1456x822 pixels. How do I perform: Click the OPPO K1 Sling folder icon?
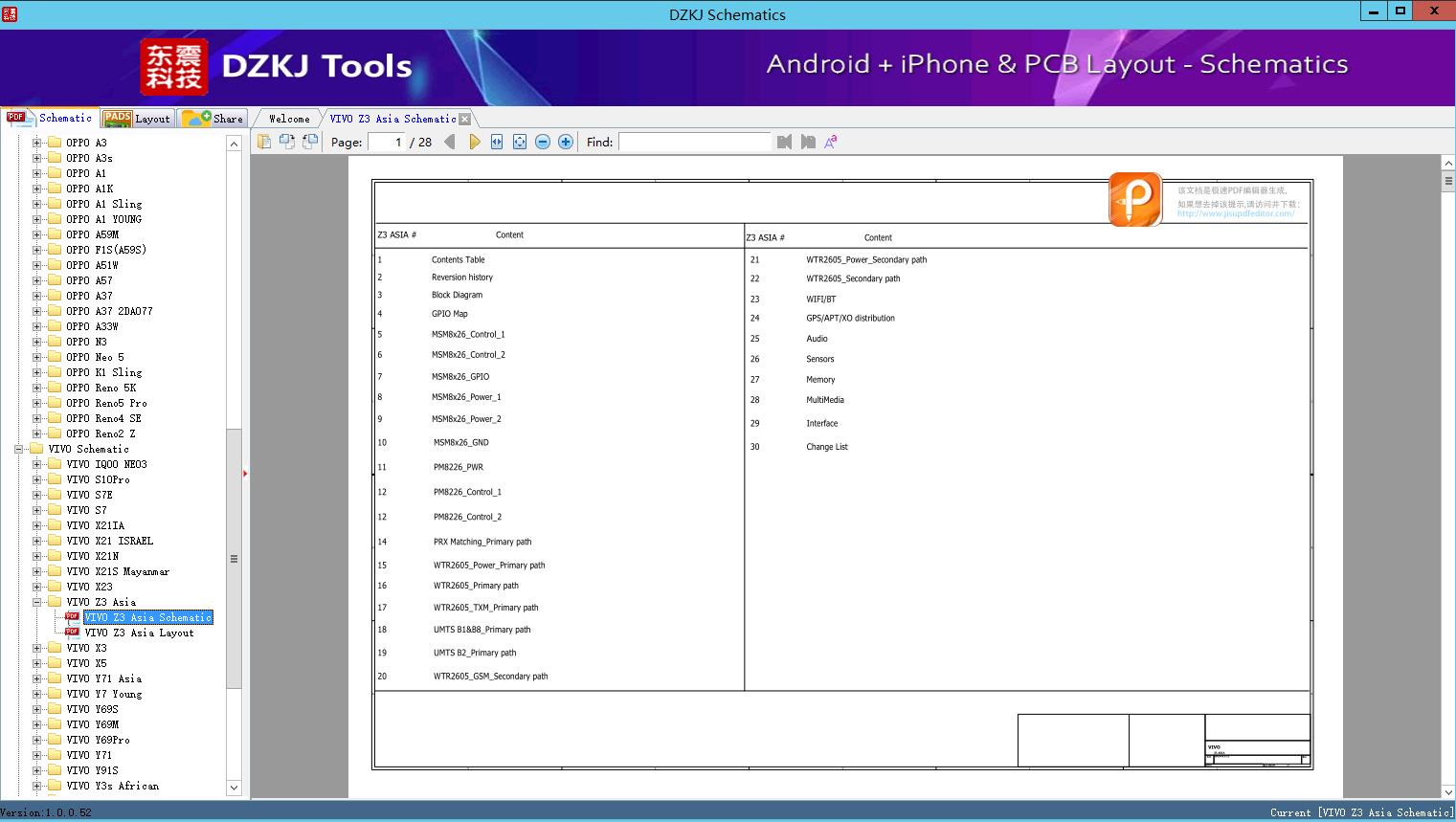[55, 372]
